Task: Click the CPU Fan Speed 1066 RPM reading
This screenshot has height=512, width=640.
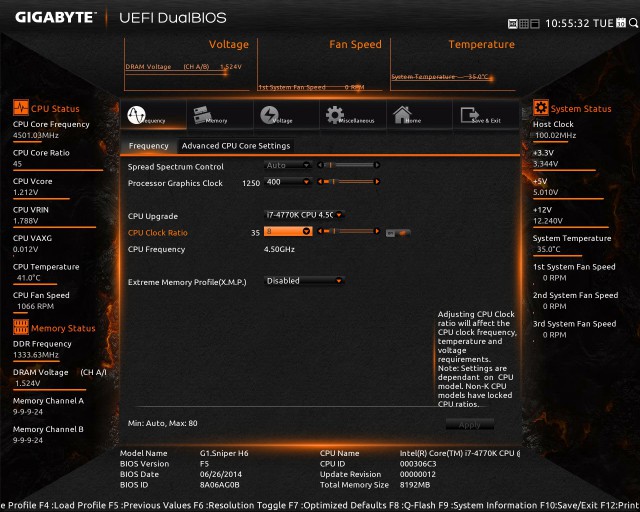Action: tap(35, 306)
